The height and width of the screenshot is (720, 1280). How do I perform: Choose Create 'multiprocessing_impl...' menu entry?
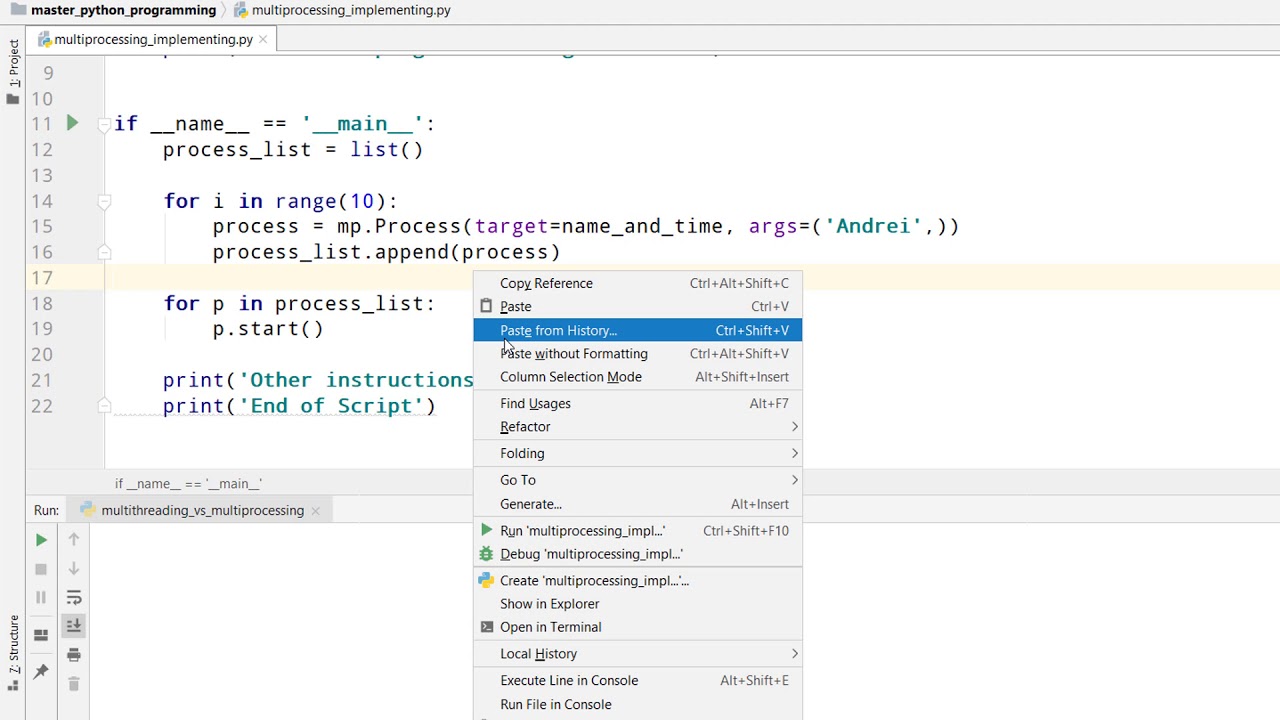tap(637, 580)
